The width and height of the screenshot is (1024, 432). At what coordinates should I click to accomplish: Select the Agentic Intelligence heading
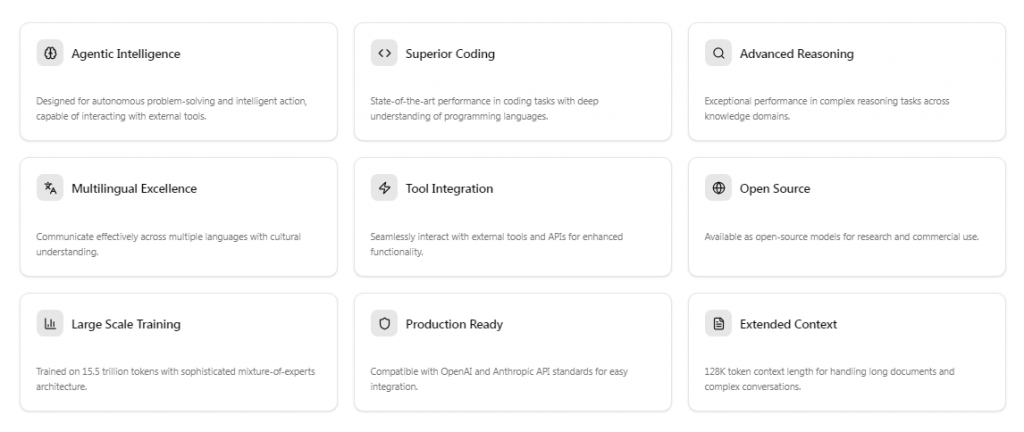126,54
